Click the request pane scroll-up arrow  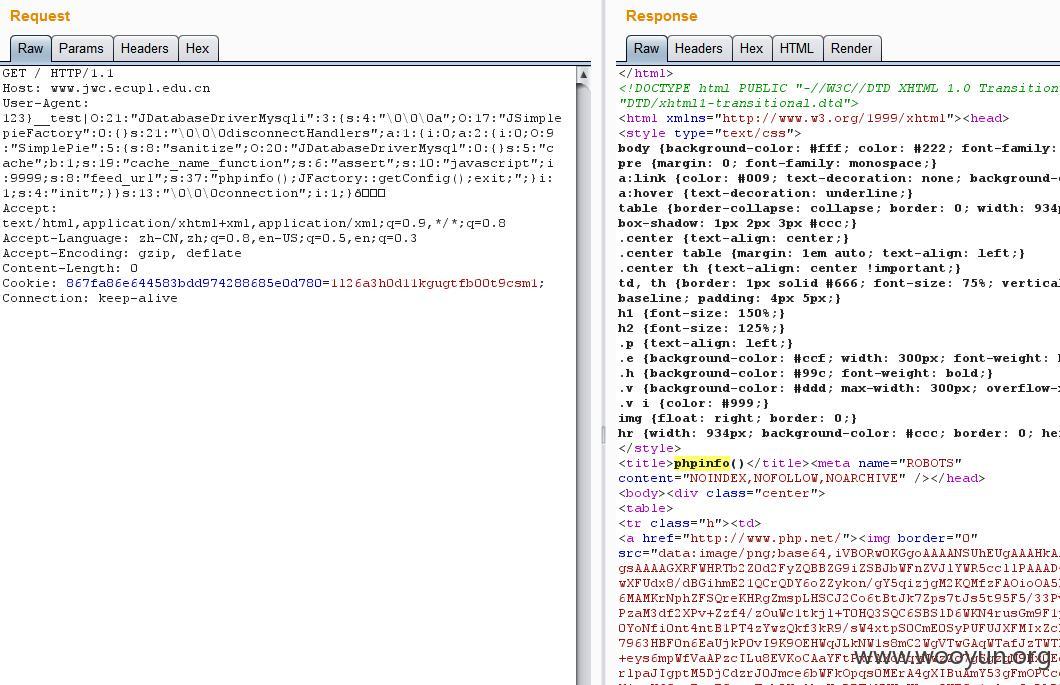(583, 74)
